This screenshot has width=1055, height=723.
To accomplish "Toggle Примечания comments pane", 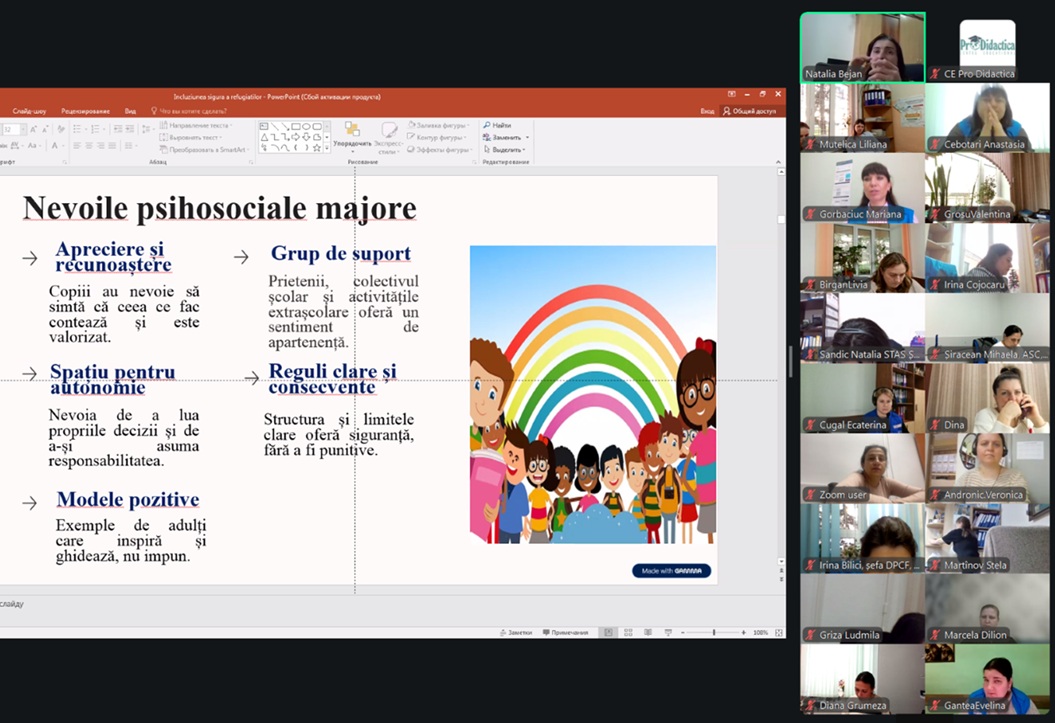I will coord(566,633).
